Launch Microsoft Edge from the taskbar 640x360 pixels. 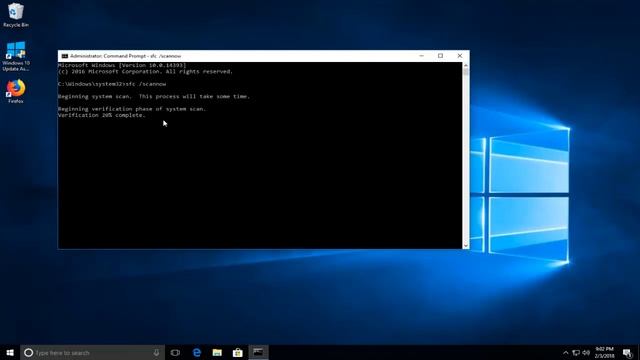pyautogui.click(x=197, y=353)
